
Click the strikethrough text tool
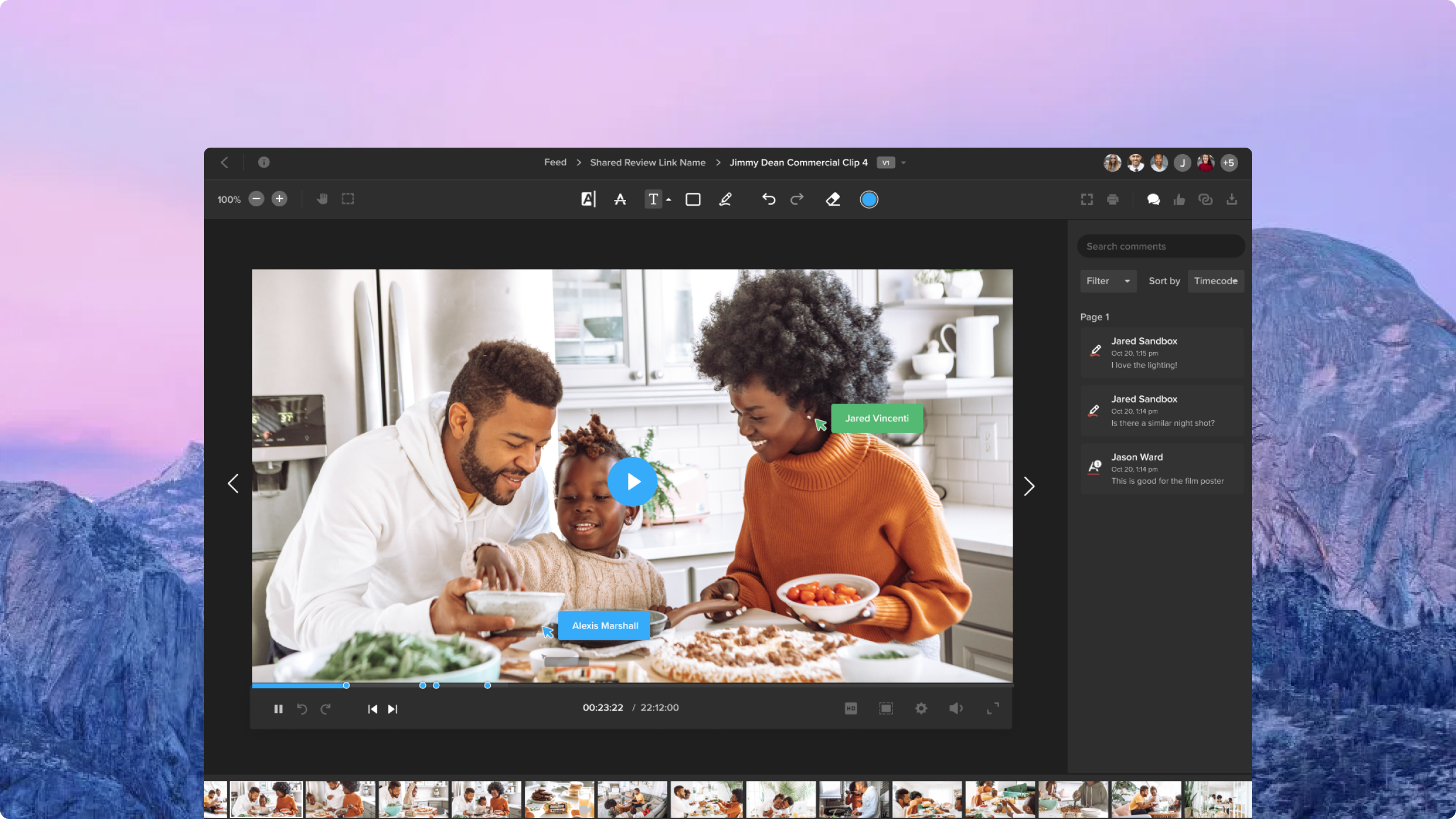point(620,200)
